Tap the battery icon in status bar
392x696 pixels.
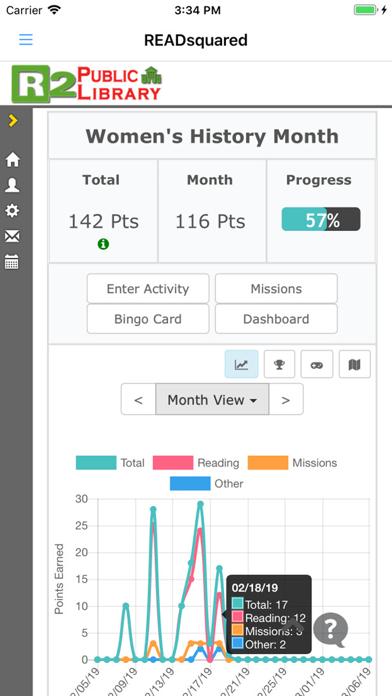365,10
